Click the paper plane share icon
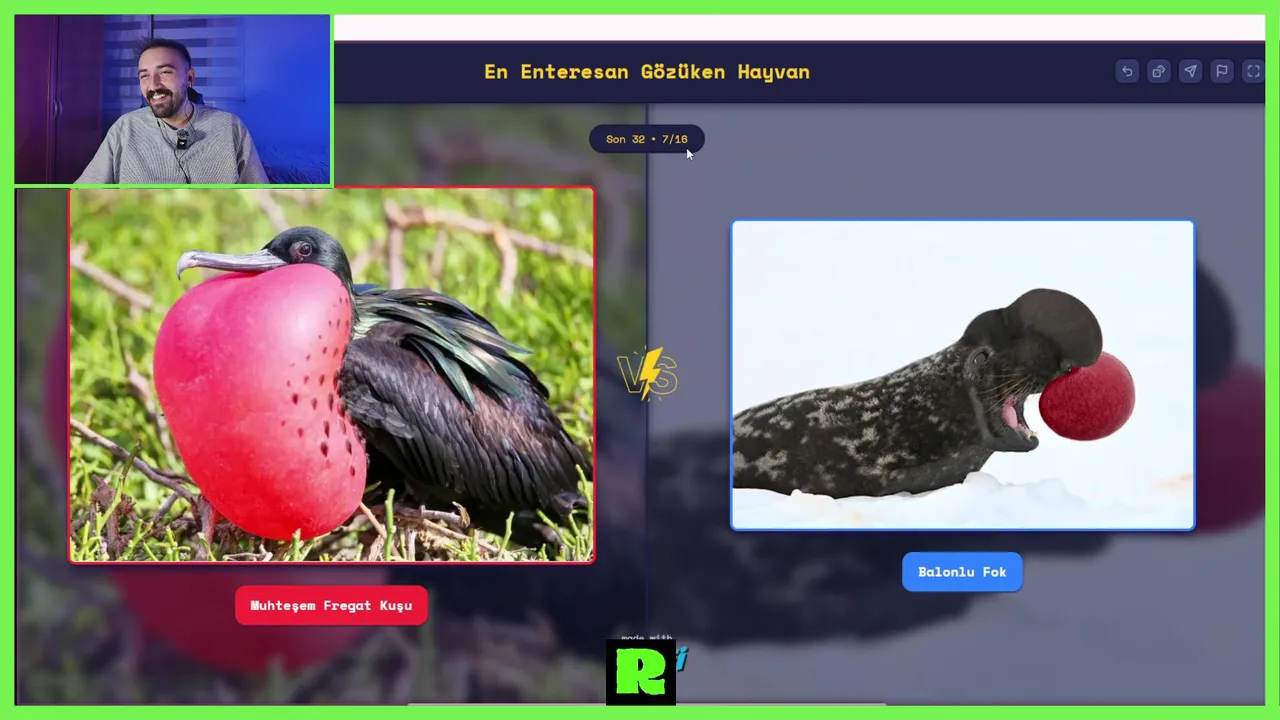 tap(1190, 71)
